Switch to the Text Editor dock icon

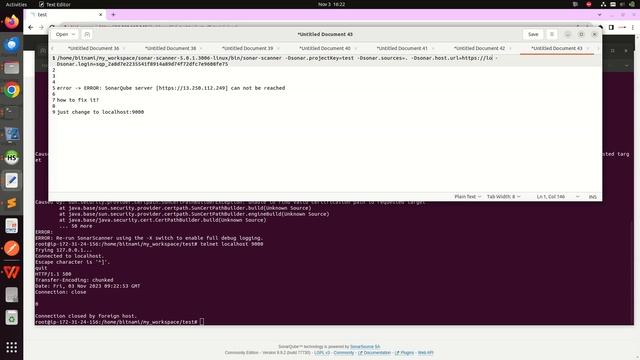coord(11,180)
